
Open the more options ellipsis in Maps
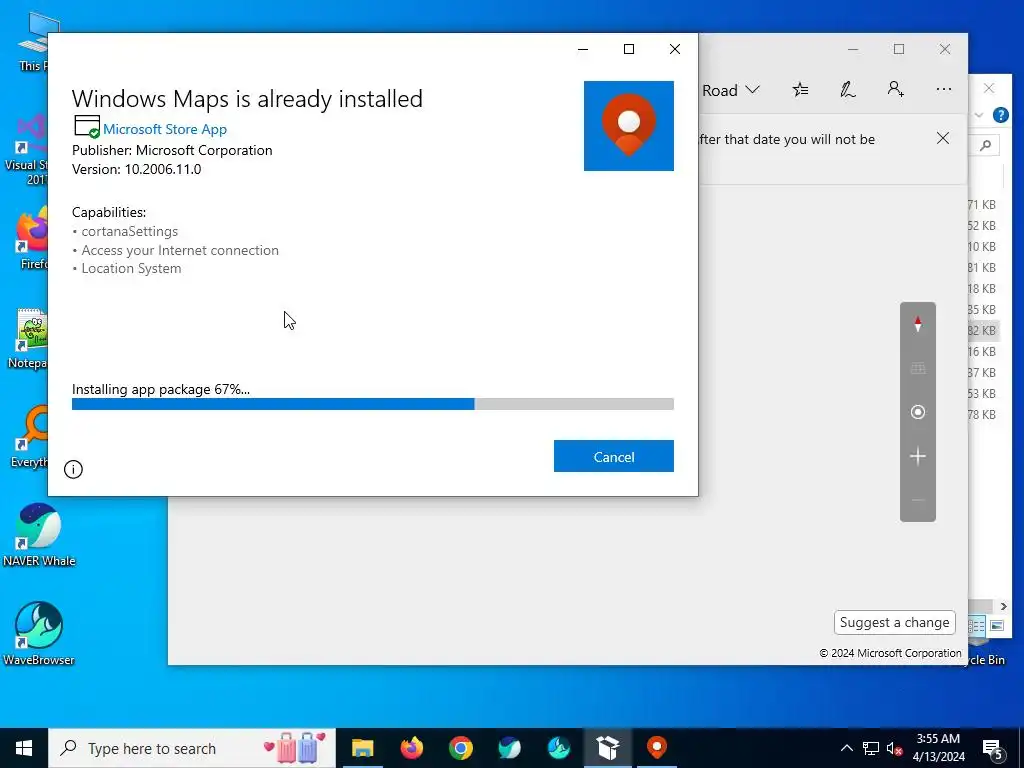943,89
